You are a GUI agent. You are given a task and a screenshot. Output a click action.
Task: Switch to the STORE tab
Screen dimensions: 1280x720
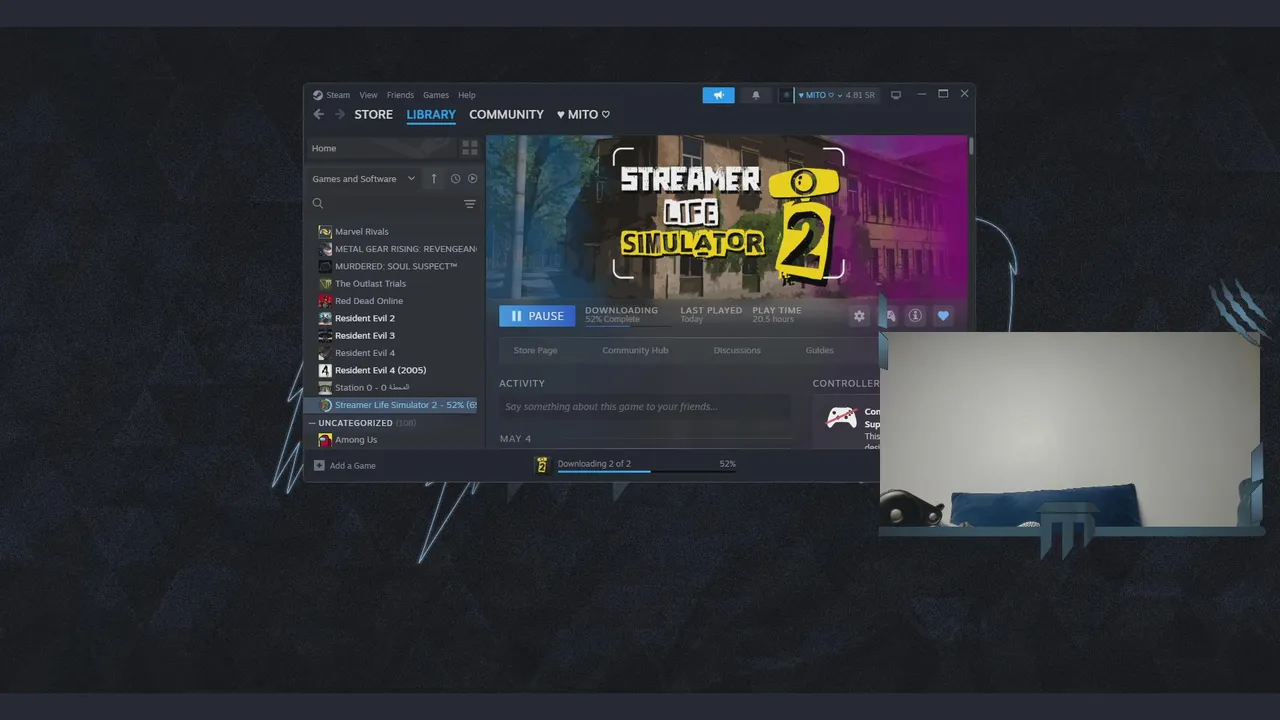[x=373, y=115]
